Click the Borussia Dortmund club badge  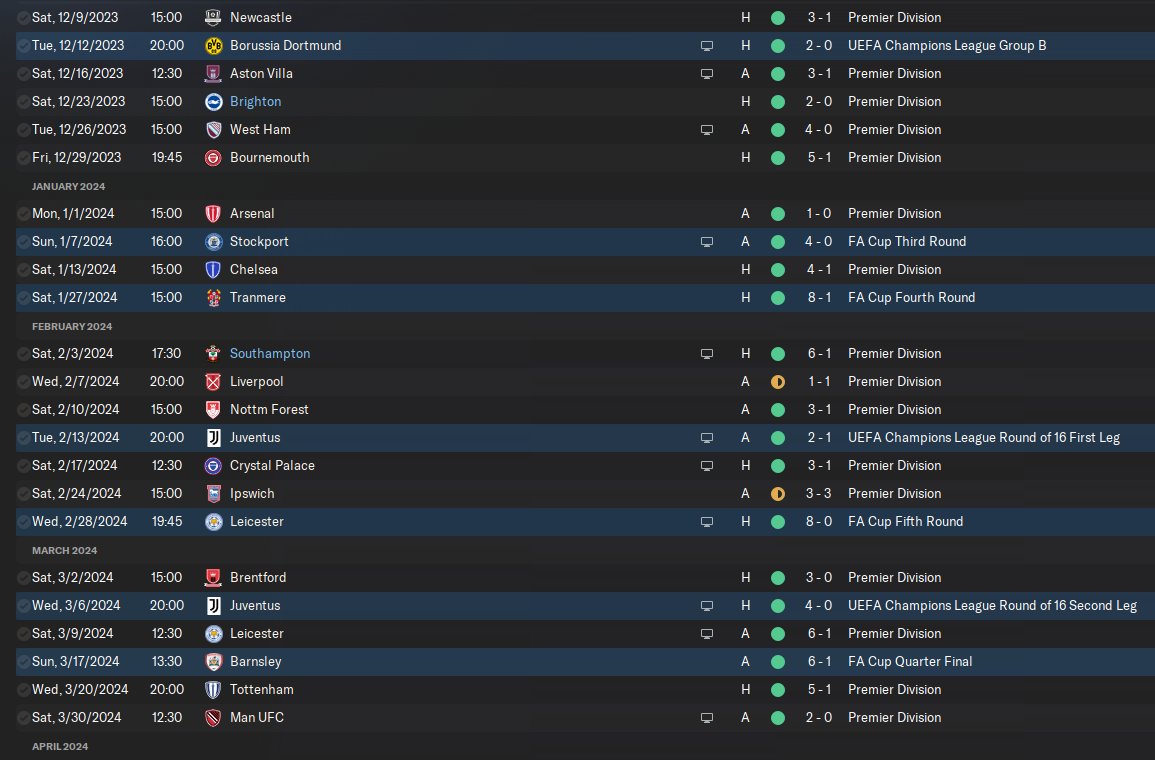pos(212,45)
